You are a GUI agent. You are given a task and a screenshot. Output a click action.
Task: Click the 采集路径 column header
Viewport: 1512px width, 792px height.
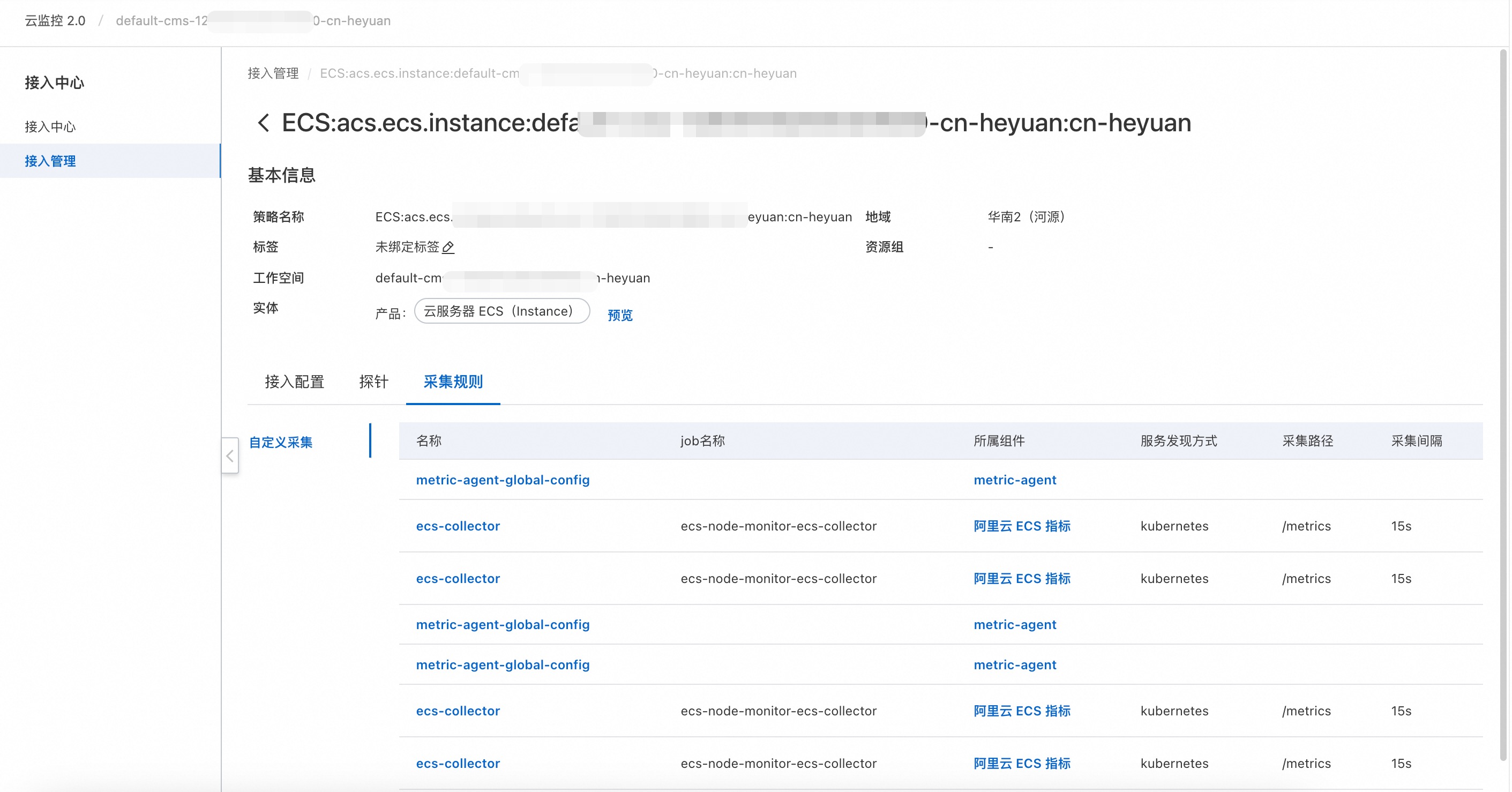coord(1308,441)
